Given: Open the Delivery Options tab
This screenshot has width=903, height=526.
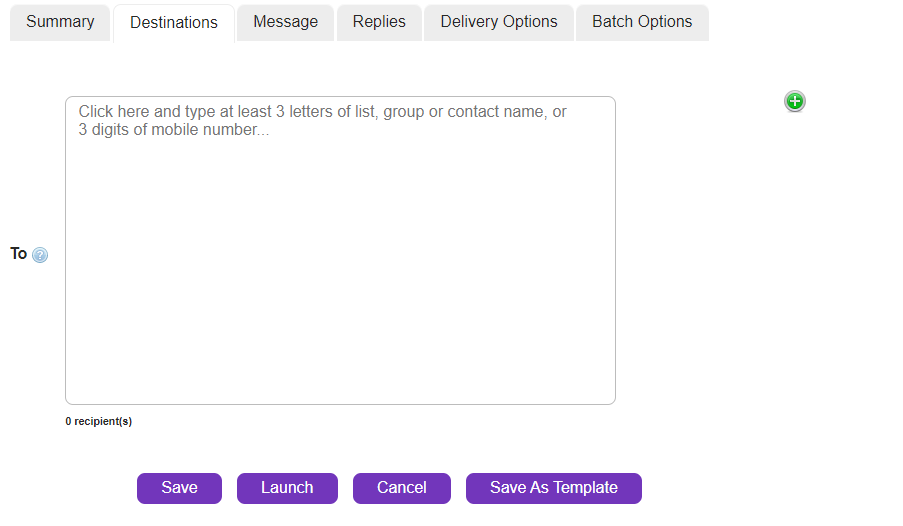Looking at the screenshot, I should (x=499, y=22).
